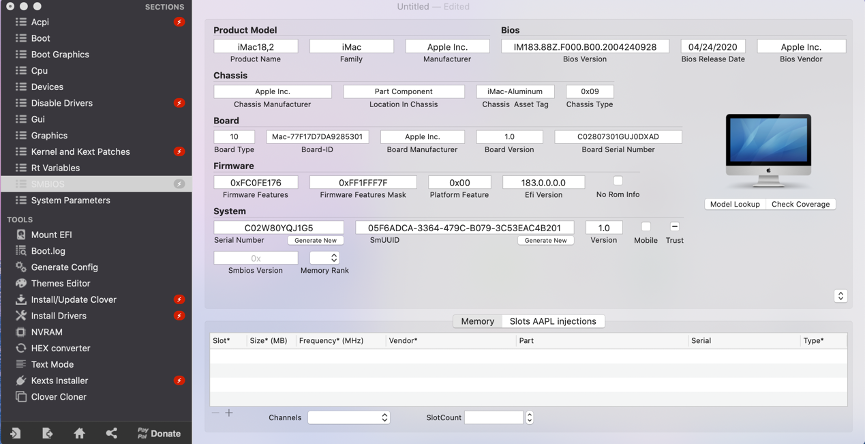Click the Serial Number field C02W80YQJ1G5
866x445 pixels.
pos(278,227)
